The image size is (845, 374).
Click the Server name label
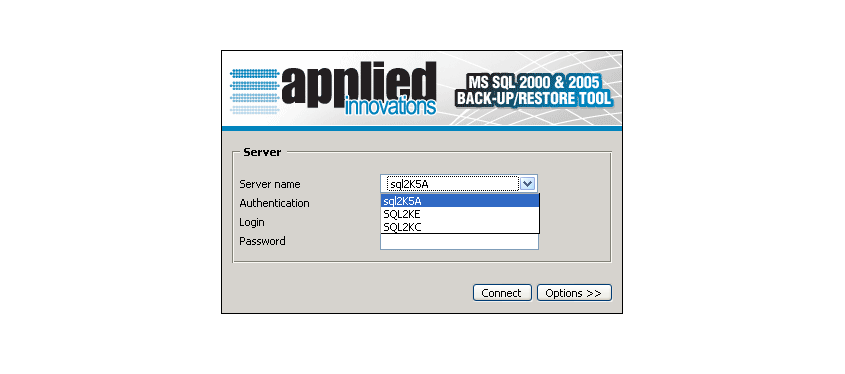pos(270,184)
